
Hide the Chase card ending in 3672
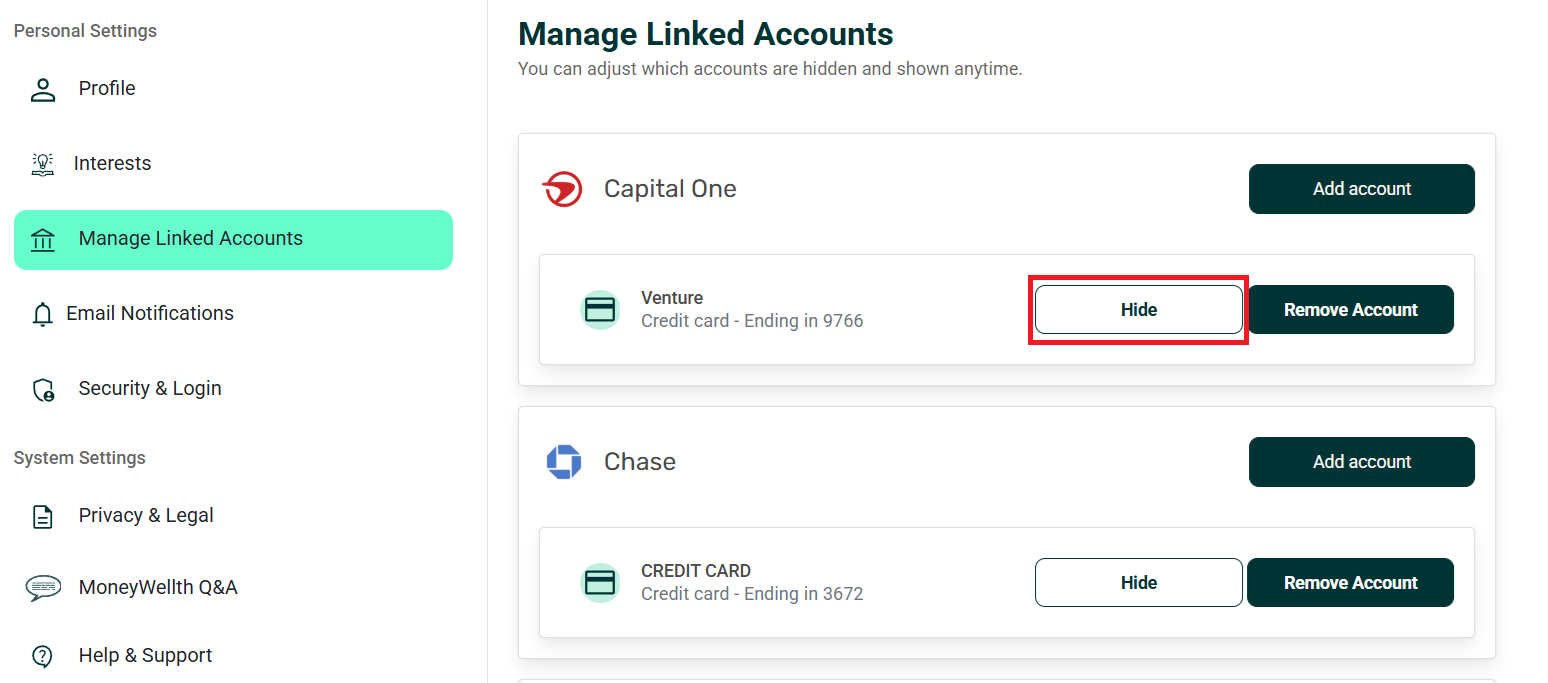pos(1138,583)
